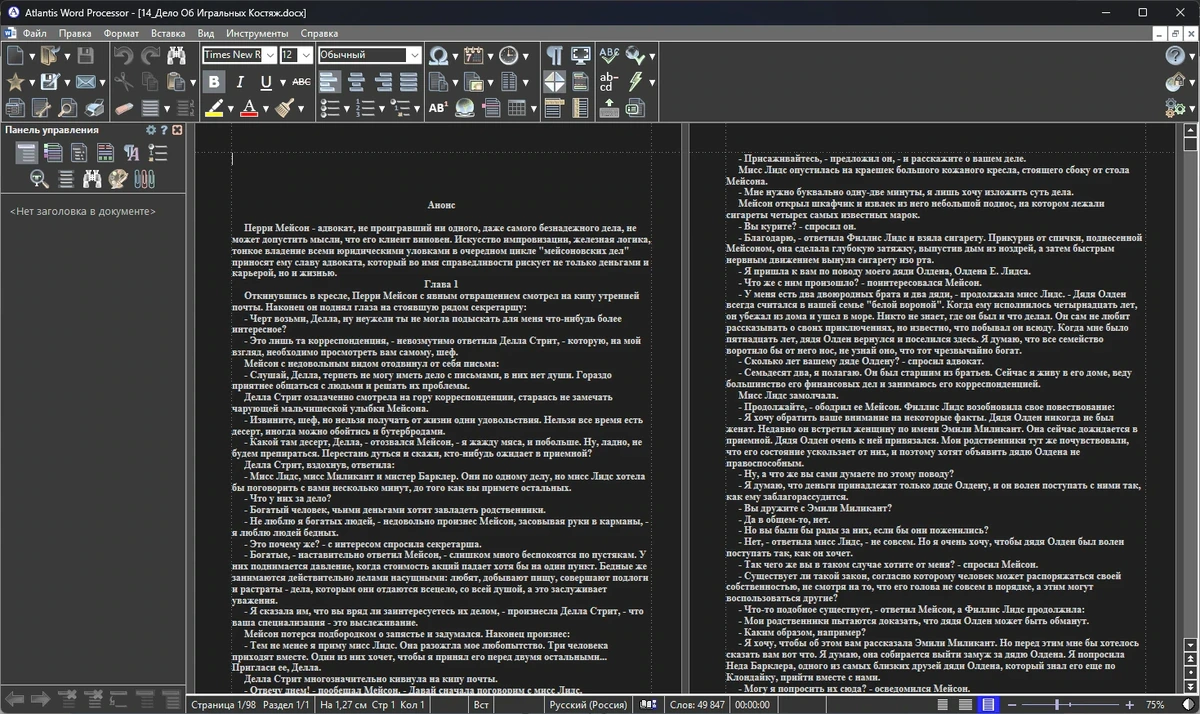The height and width of the screenshot is (714, 1200).
Task: Click the Copy icon in the toolbar
Action: tap(149, 82)
